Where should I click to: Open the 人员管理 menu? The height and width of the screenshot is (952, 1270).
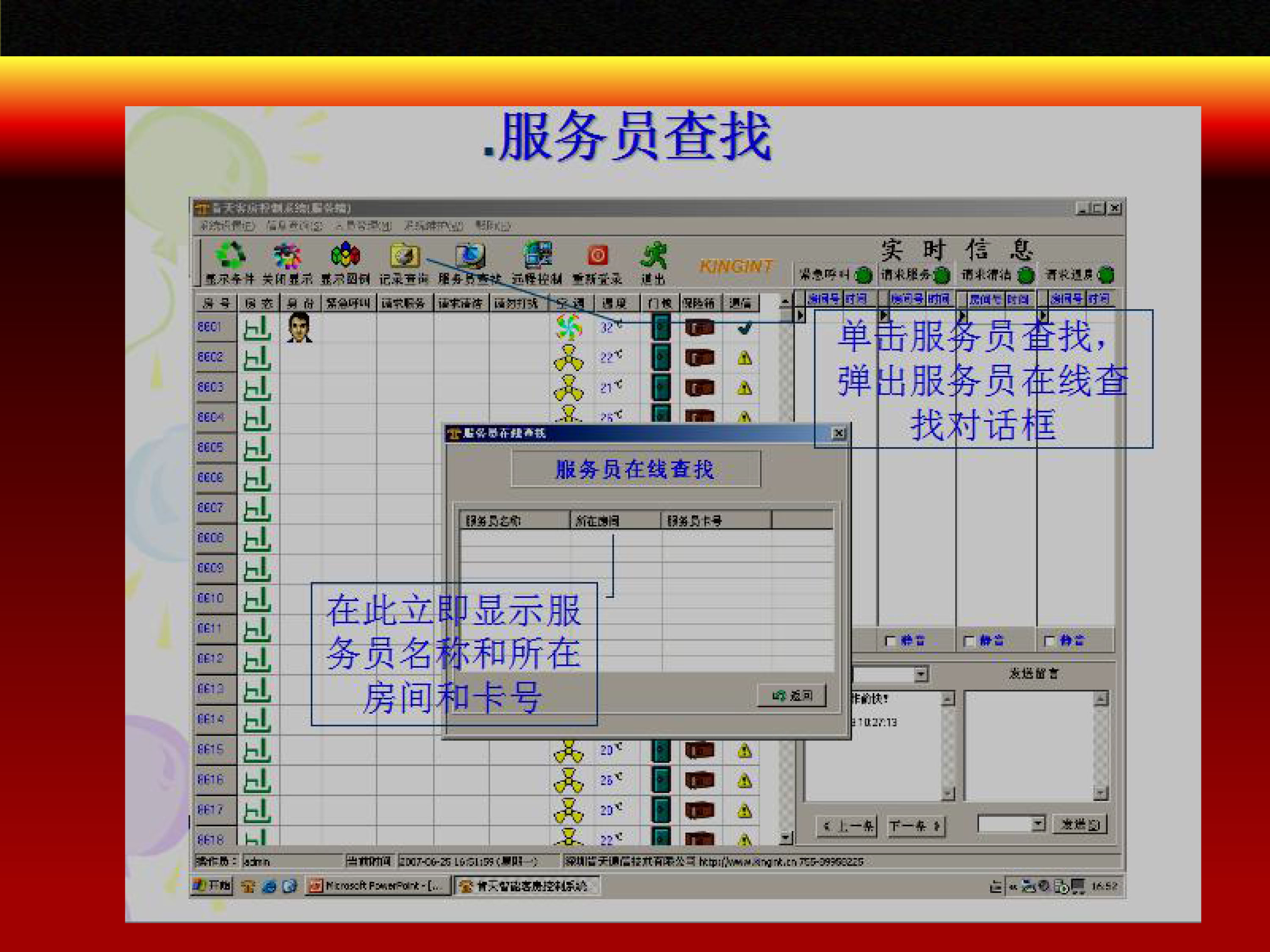tap(363, 226)
